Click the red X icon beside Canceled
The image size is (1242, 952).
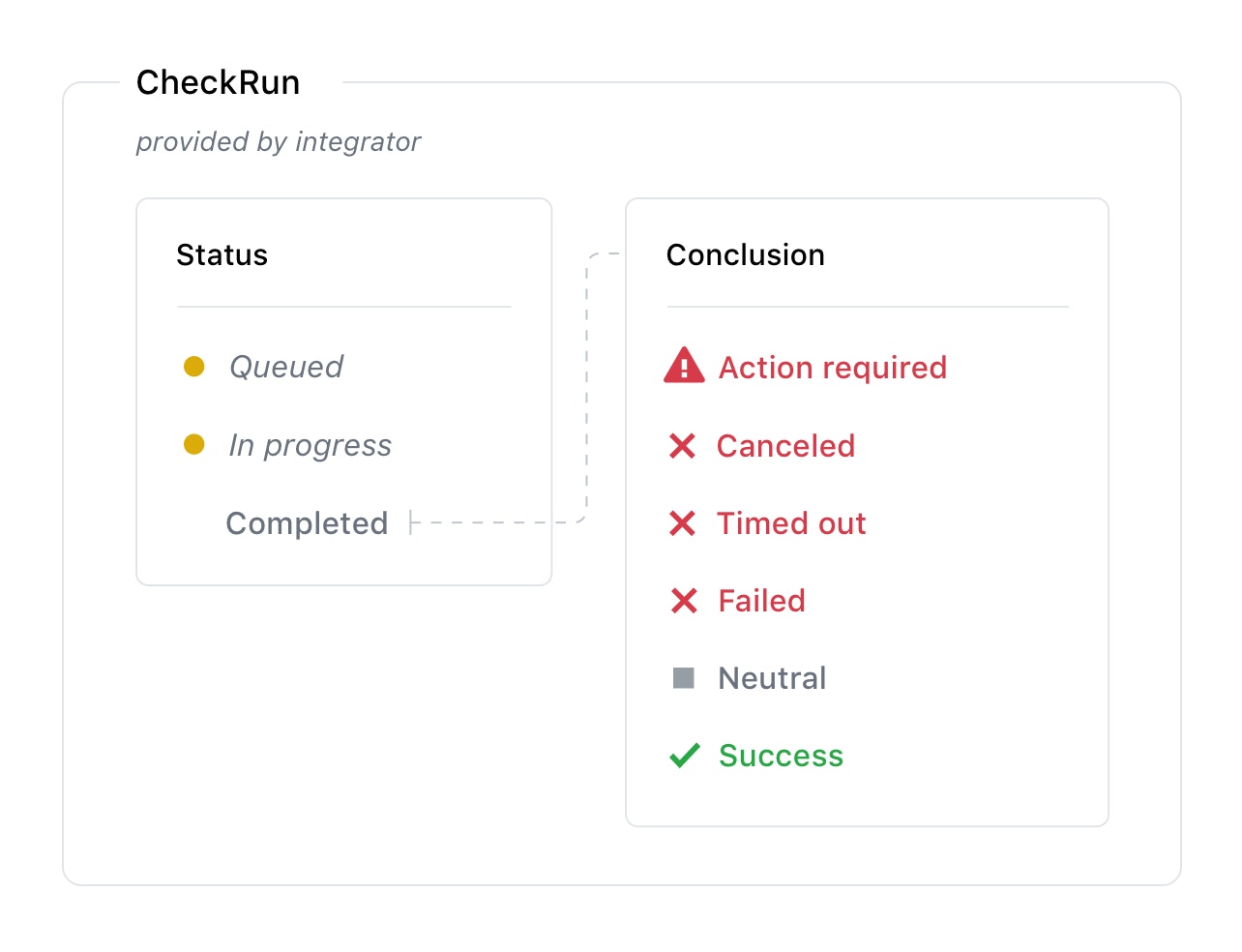pyautogui.click(x=682, y=446)
